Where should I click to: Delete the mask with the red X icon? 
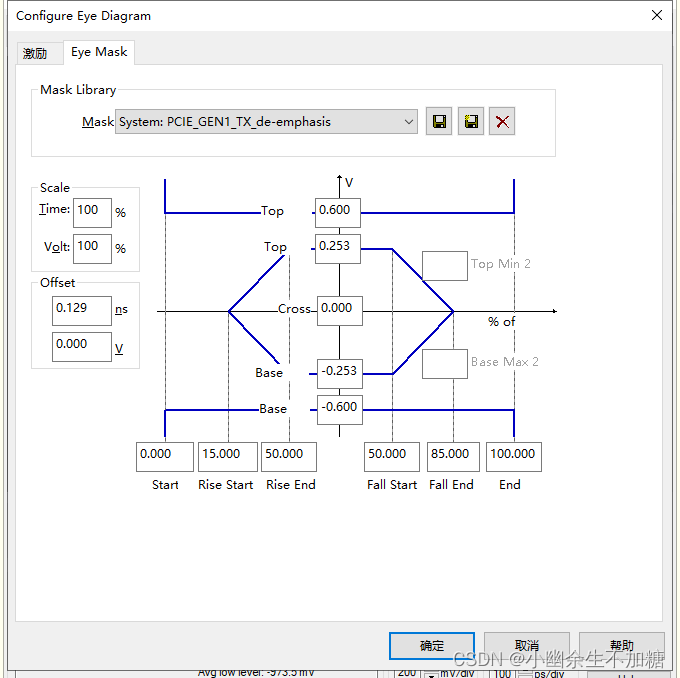click(x=502, y=121)
